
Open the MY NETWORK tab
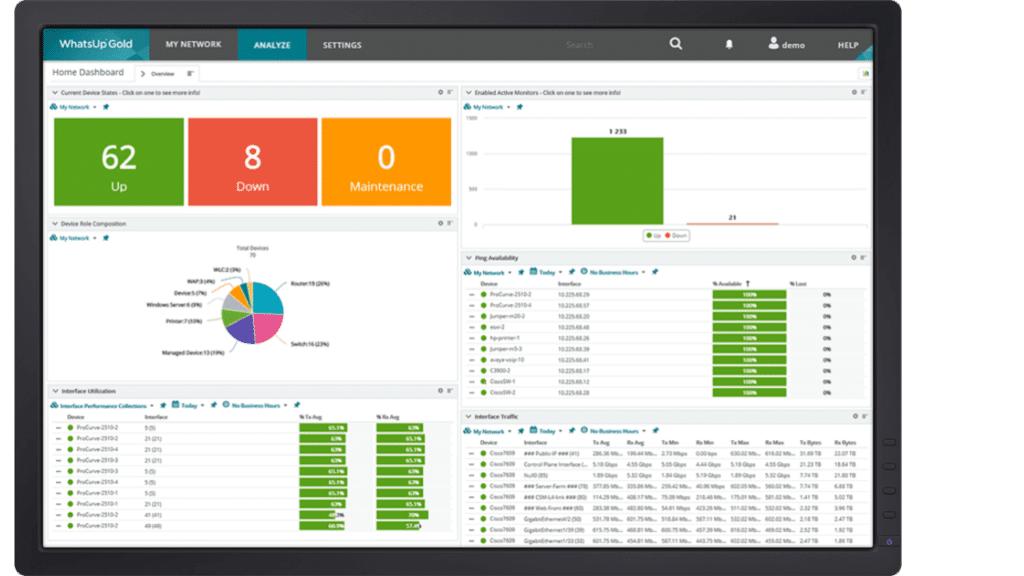[193, 44]
